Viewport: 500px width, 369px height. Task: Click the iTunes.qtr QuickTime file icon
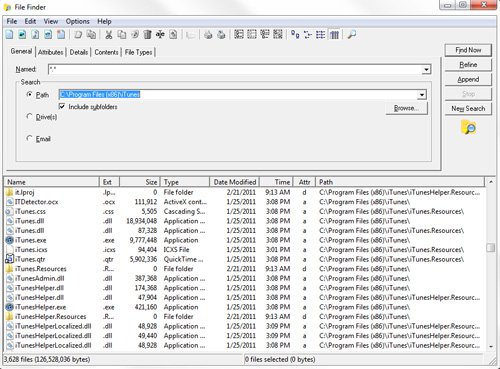(x=10, y=259)
